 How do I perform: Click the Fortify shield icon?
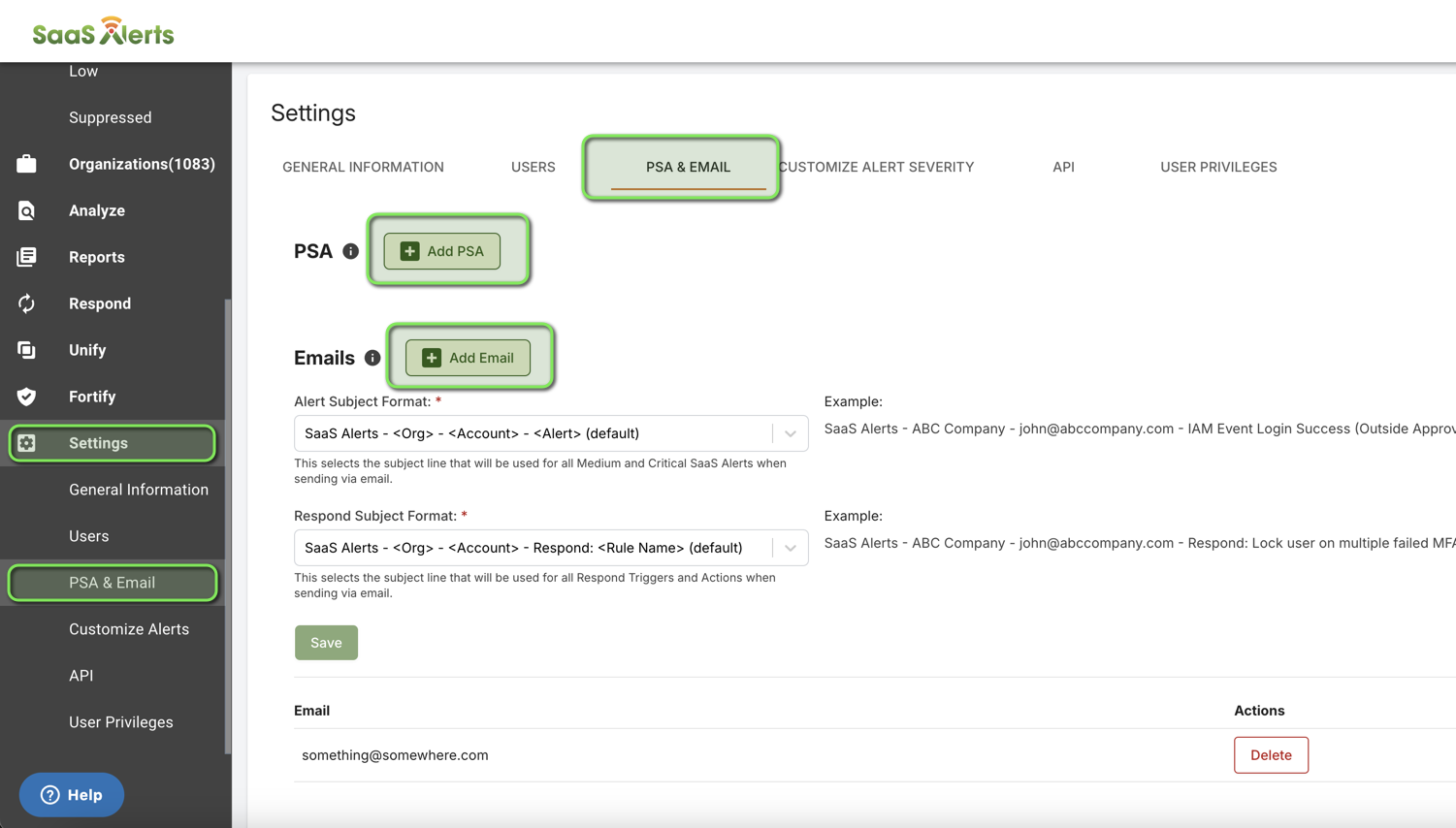coord(26,397)
